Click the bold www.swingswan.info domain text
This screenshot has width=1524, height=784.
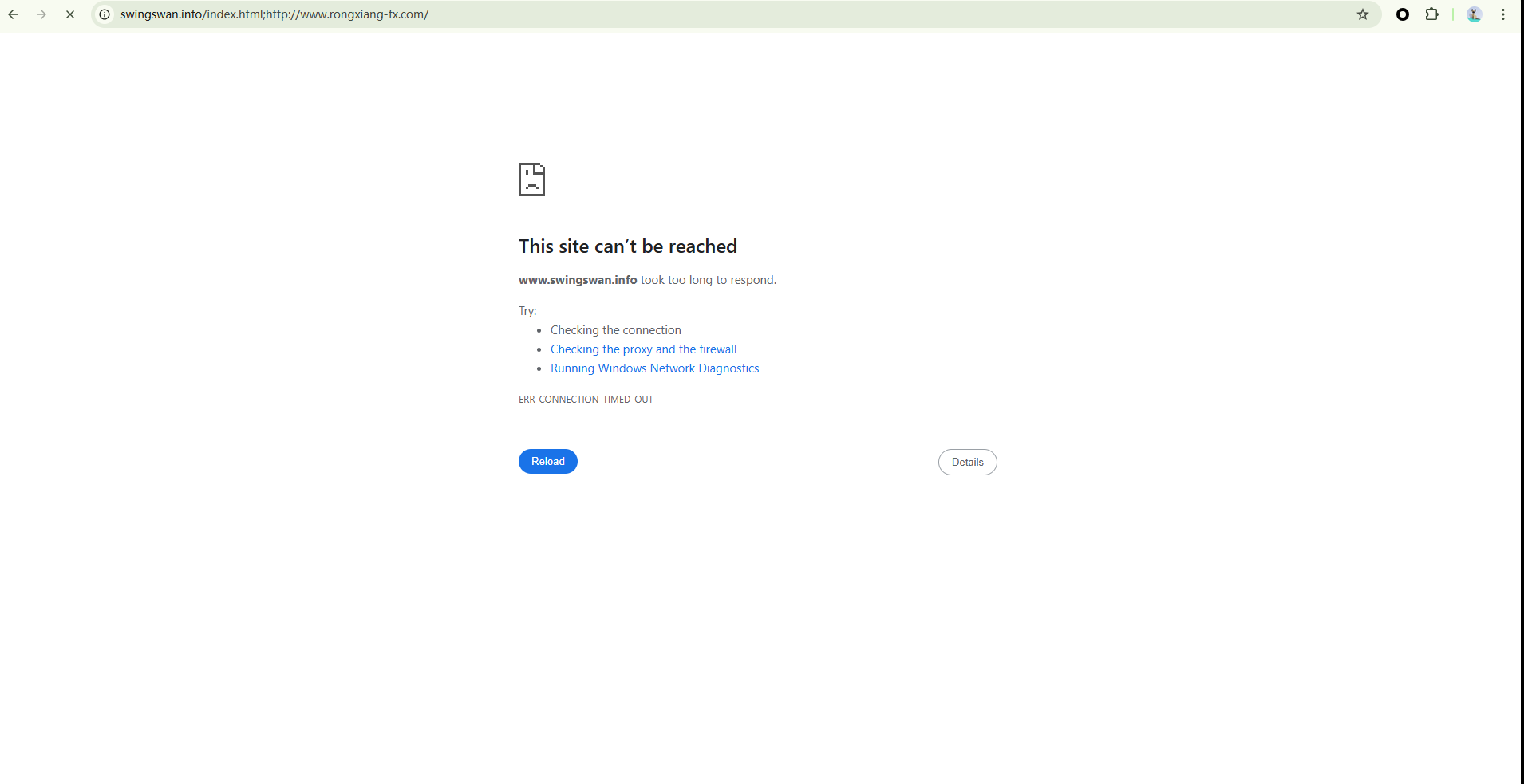click(578, 280)
